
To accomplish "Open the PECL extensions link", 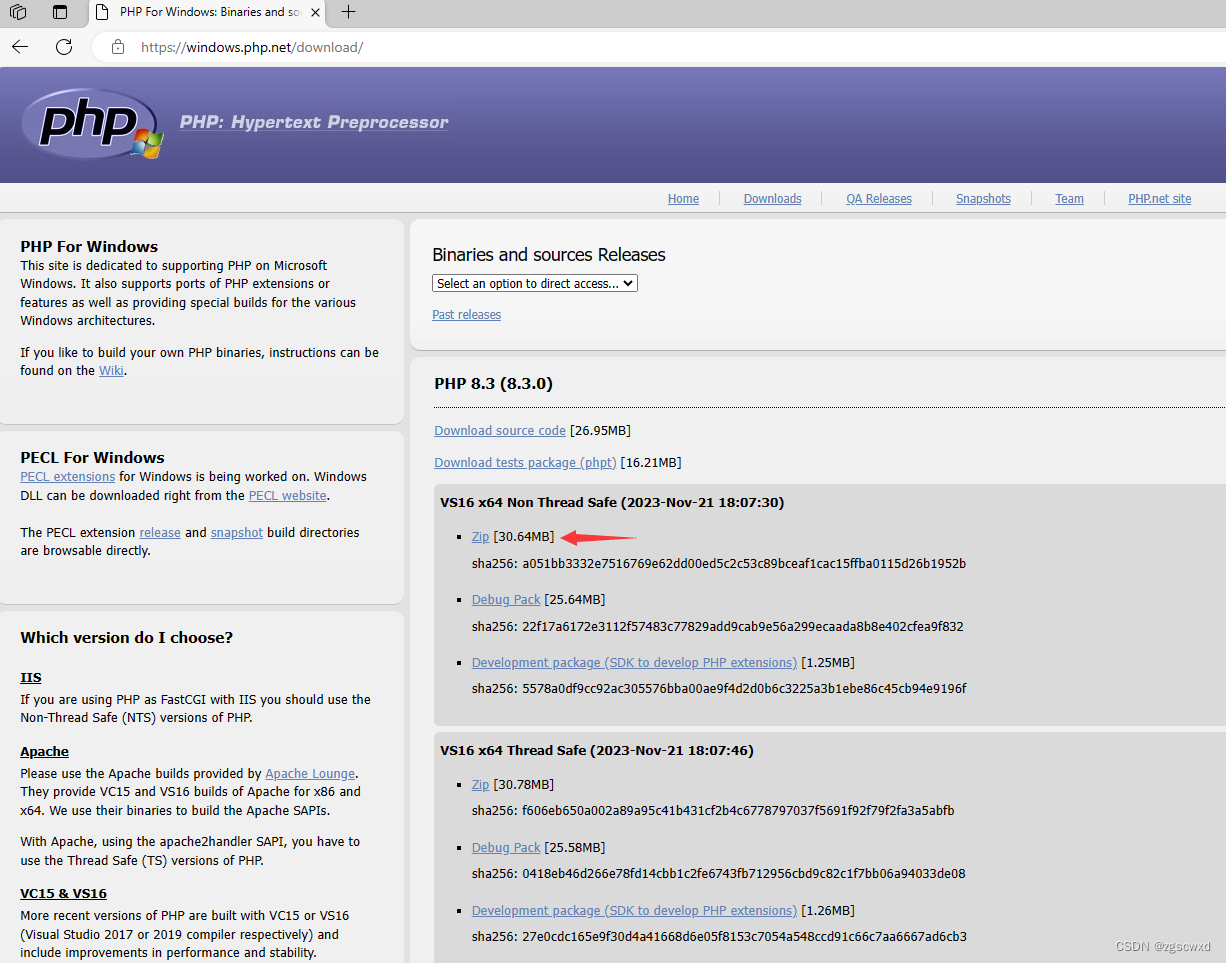I will pos(67,477).
